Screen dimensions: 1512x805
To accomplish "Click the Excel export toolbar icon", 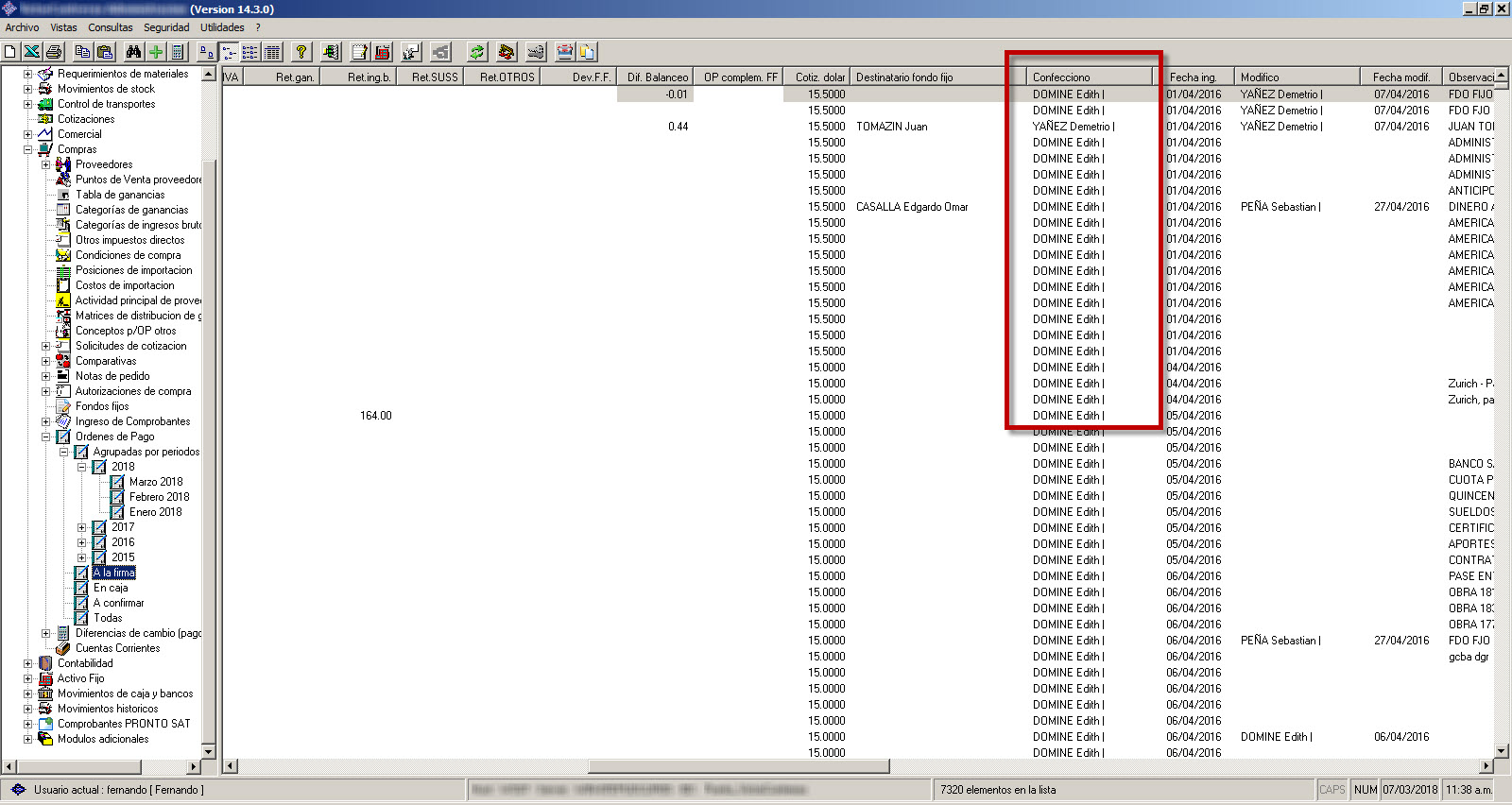I will [32, 52].
